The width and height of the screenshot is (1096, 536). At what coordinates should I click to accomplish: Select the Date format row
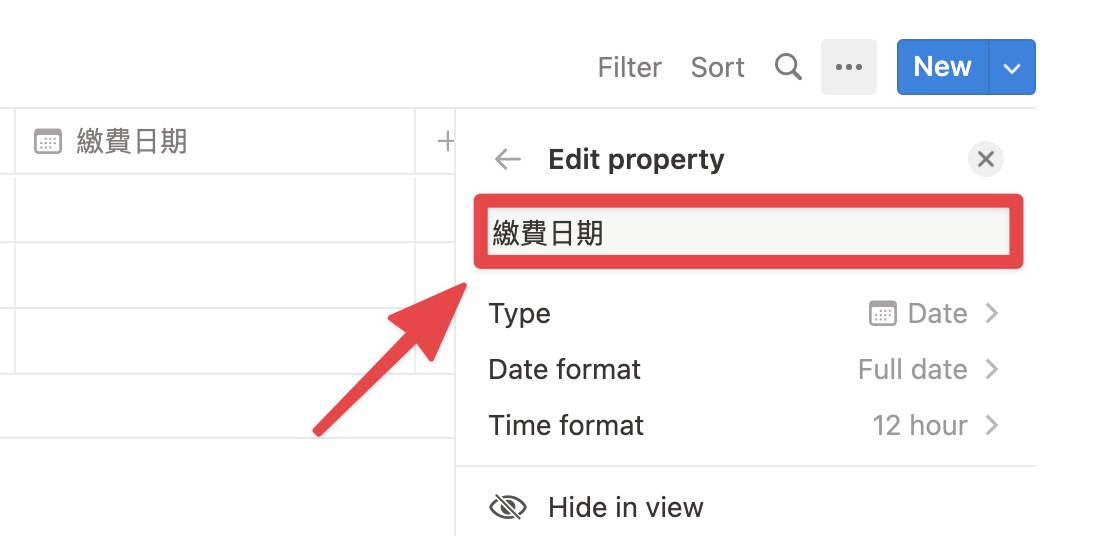tap(745, 370)
